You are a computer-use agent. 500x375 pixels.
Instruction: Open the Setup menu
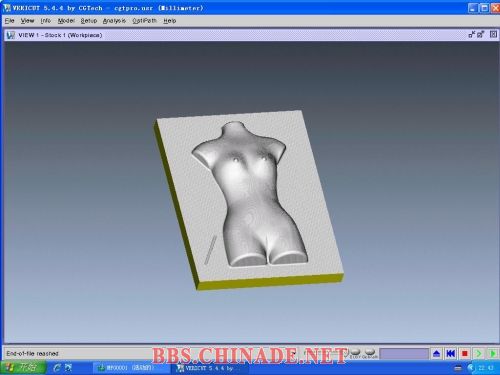(89, 21)
